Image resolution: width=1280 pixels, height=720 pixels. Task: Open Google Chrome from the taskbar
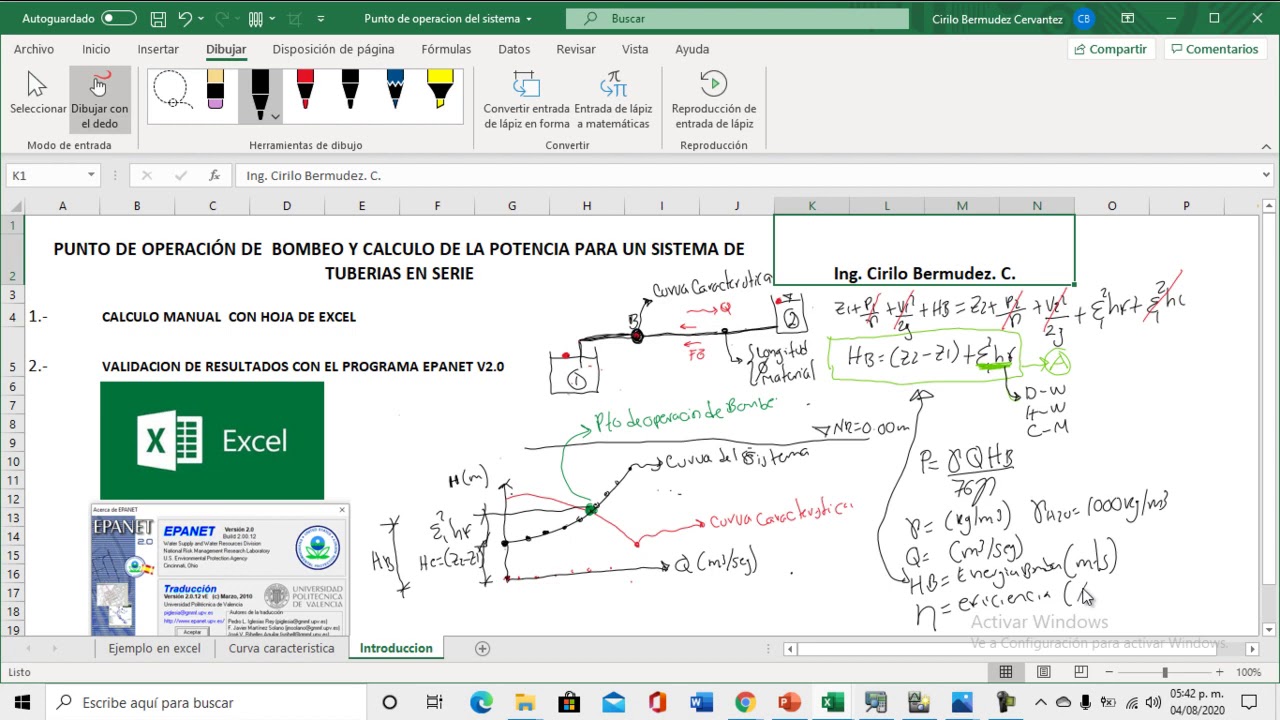[745, 702]
